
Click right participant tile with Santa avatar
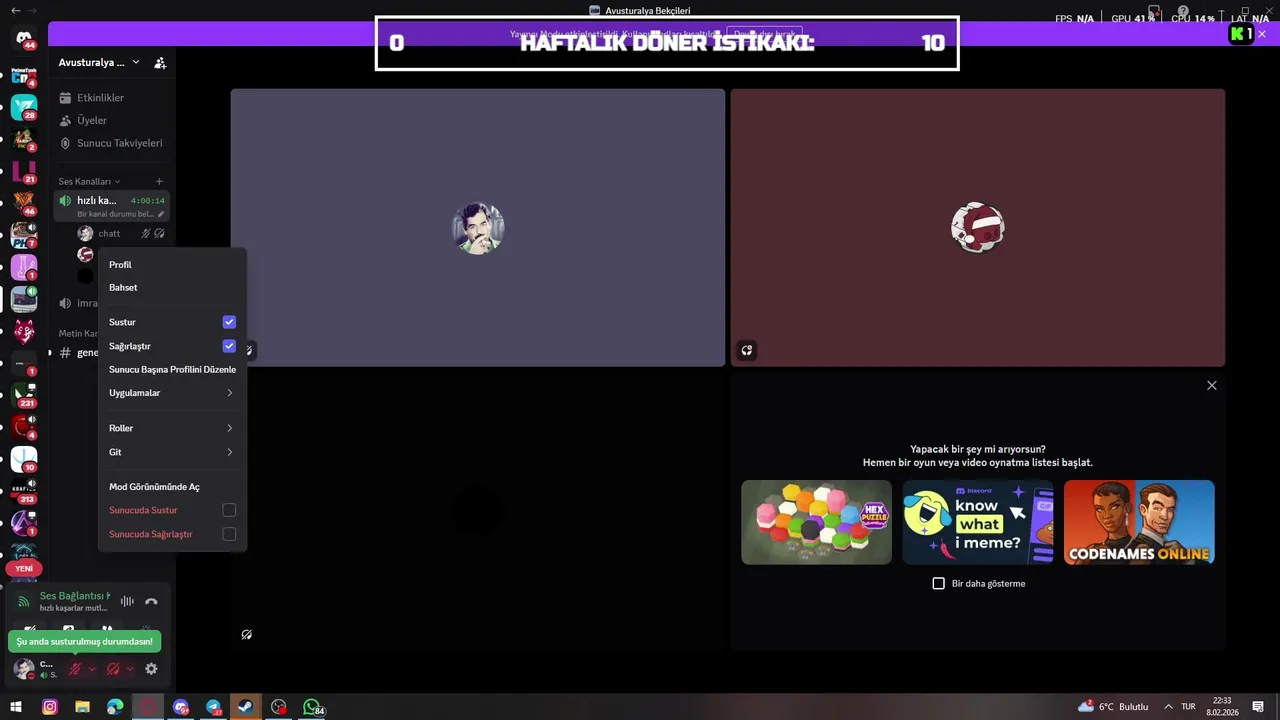(978, 228)
